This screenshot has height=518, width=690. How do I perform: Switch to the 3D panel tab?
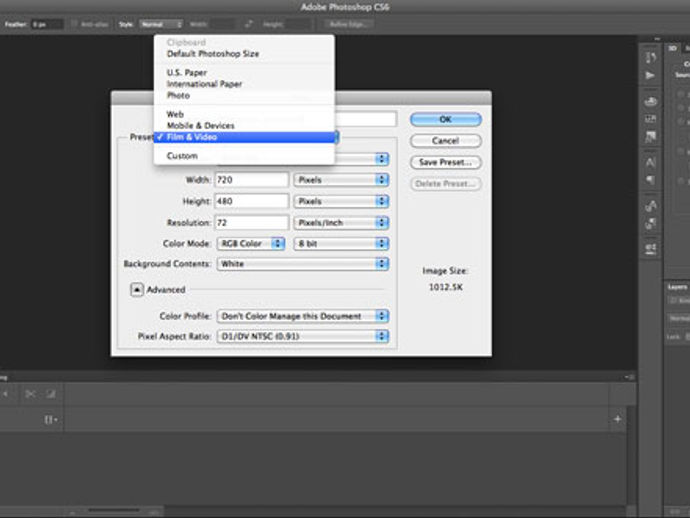click(672, 48)
